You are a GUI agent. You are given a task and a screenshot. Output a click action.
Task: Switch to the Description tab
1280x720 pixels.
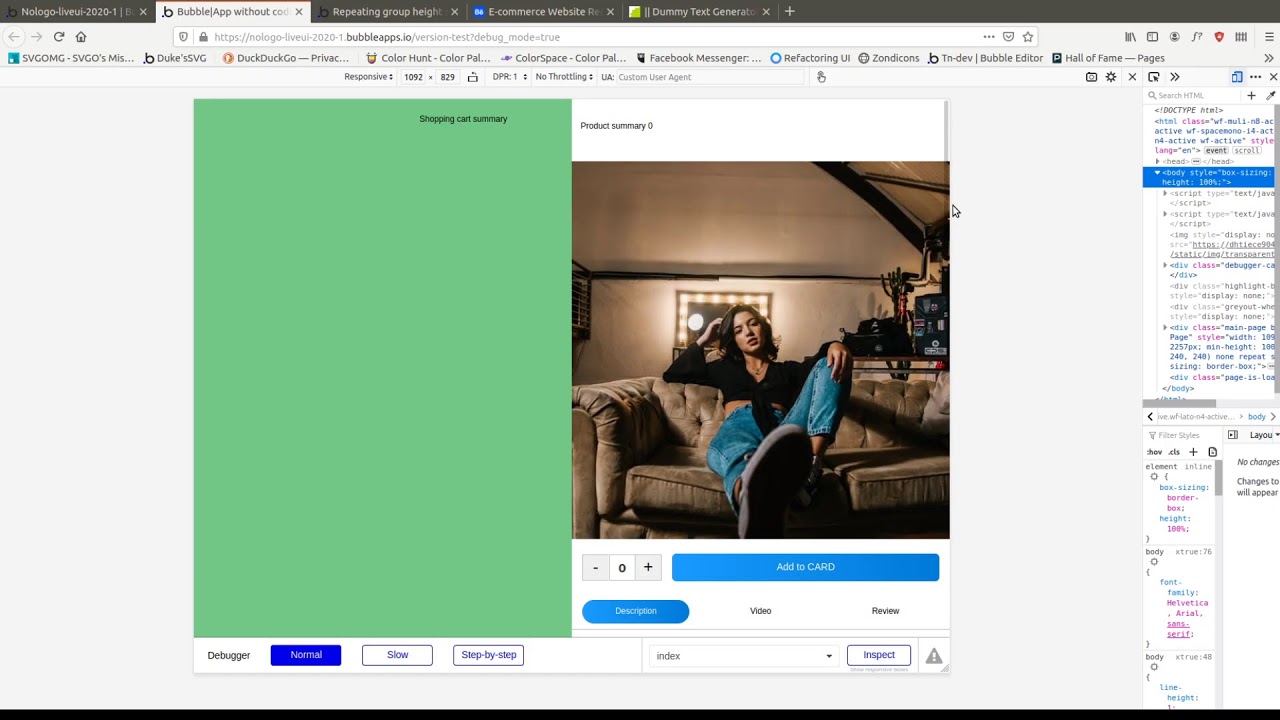tap(636, 611)
